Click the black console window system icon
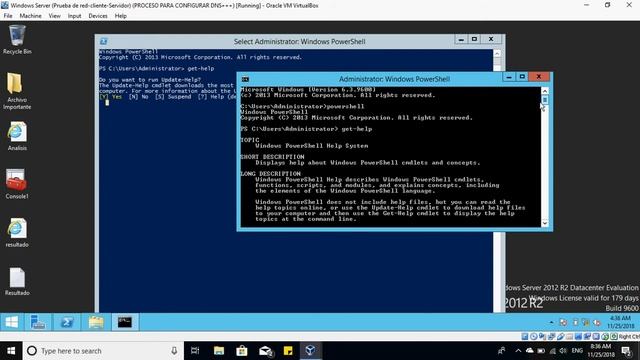 (245, 79)
